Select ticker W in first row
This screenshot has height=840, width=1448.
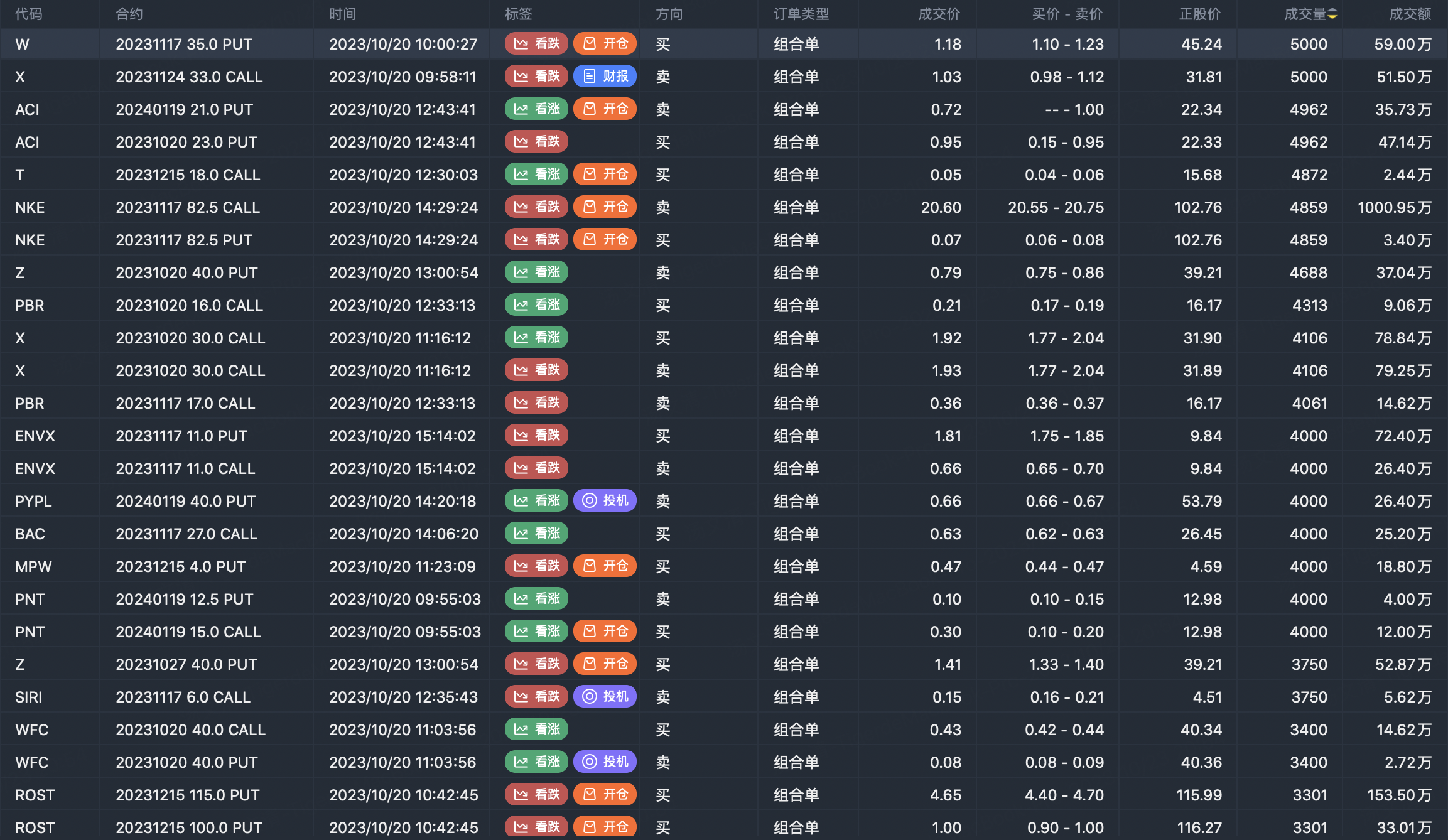(22, 44)
